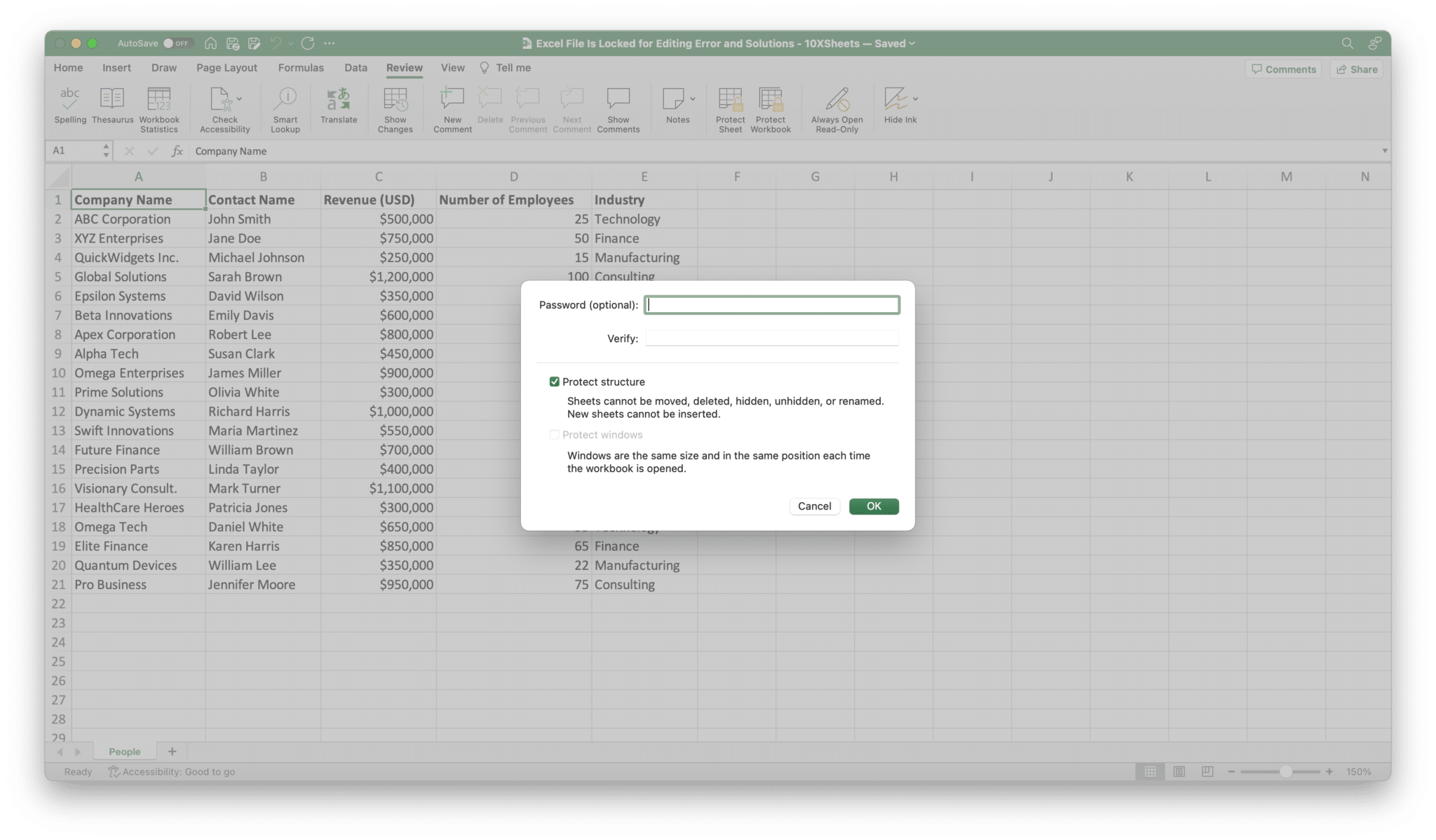The image size is (1436, 840).
Task: Select the People sheet tab
Action: tap(125, 751)
